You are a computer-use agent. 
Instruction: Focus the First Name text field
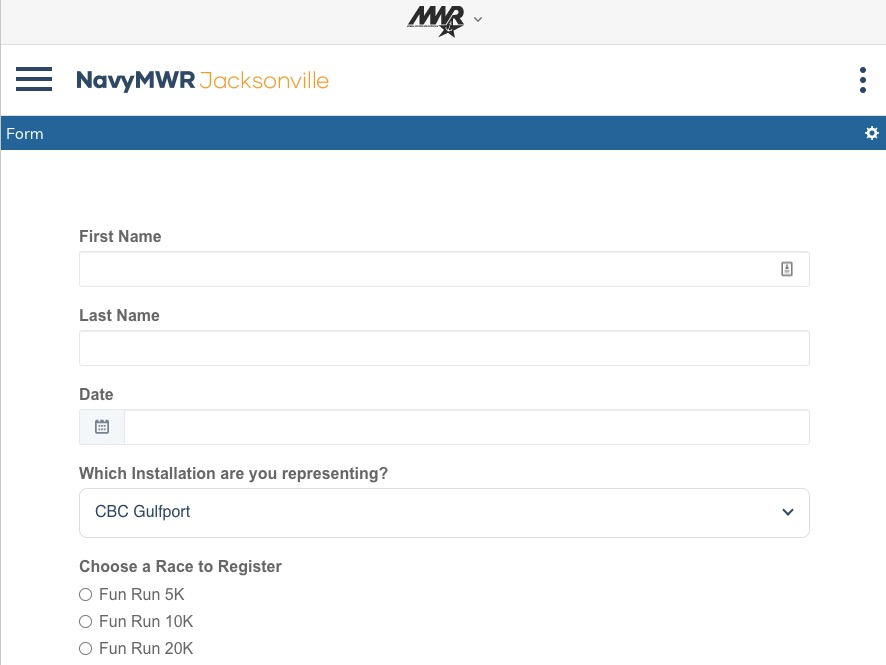pyautogui.click(x=425, y=269)
